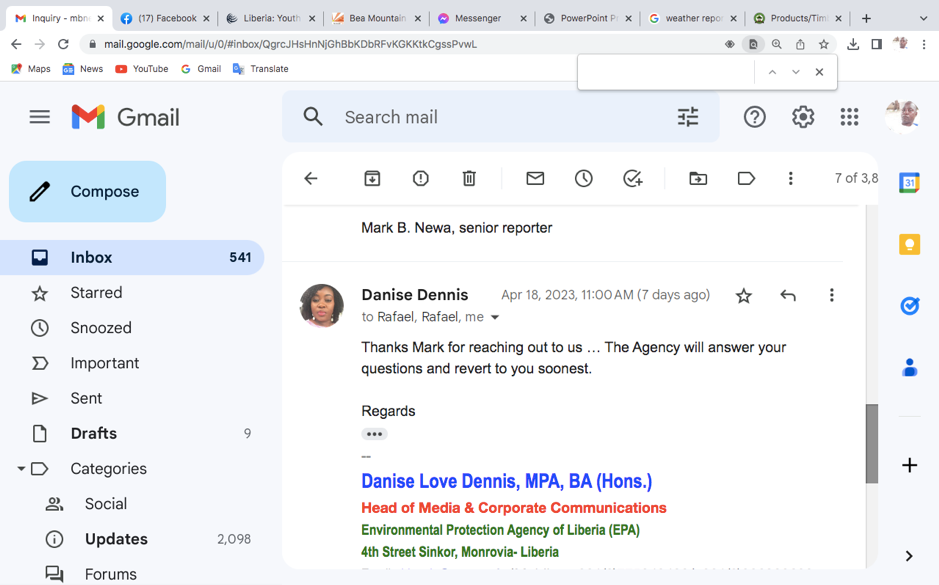
Task: Toggle the main menu hamburger
Action: [40, 117]
